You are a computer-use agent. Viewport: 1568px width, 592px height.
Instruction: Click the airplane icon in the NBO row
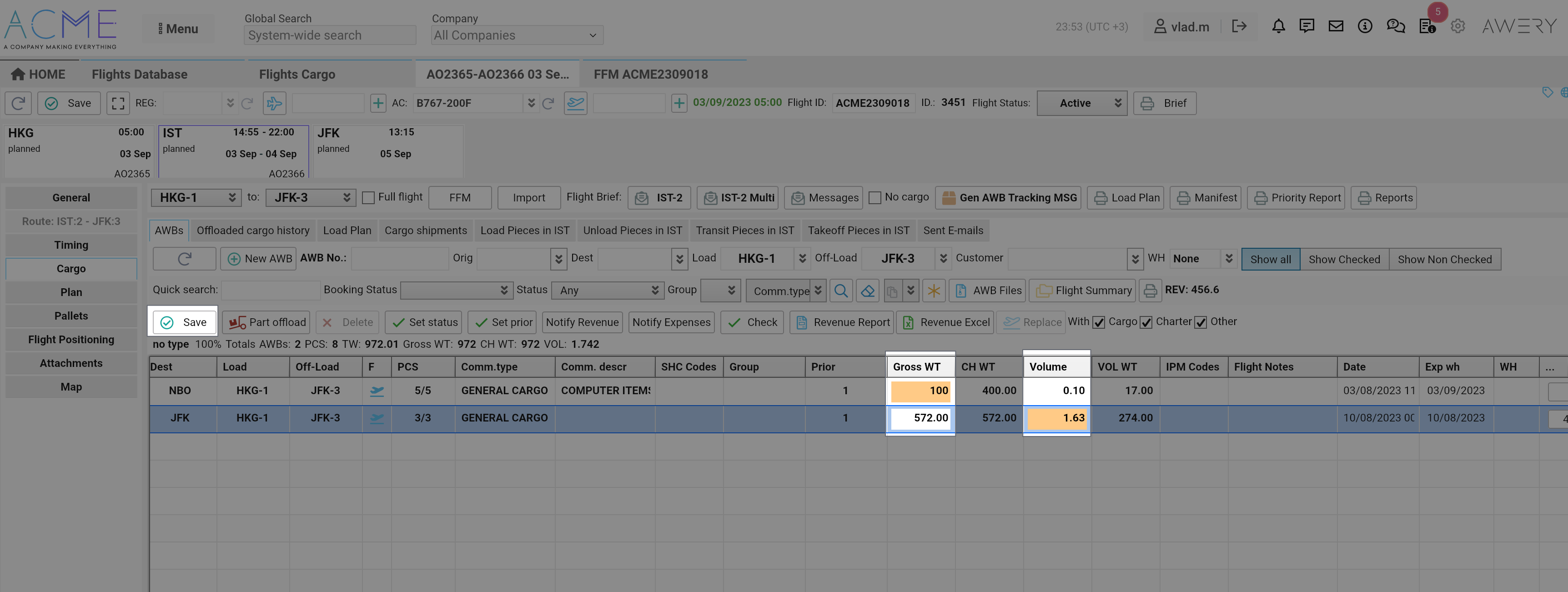377,391
